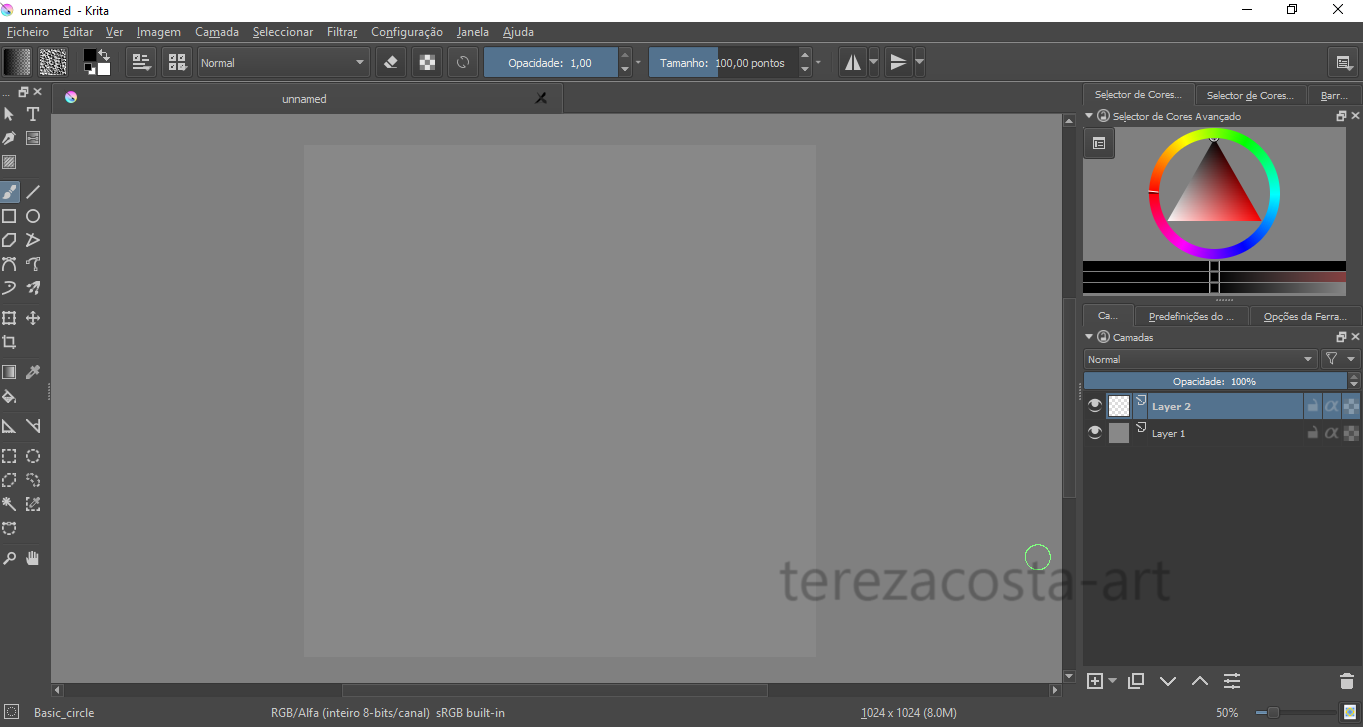Select the Assistant tool
This screenshot has width=1363, height=727.
[x=9, y=426]
